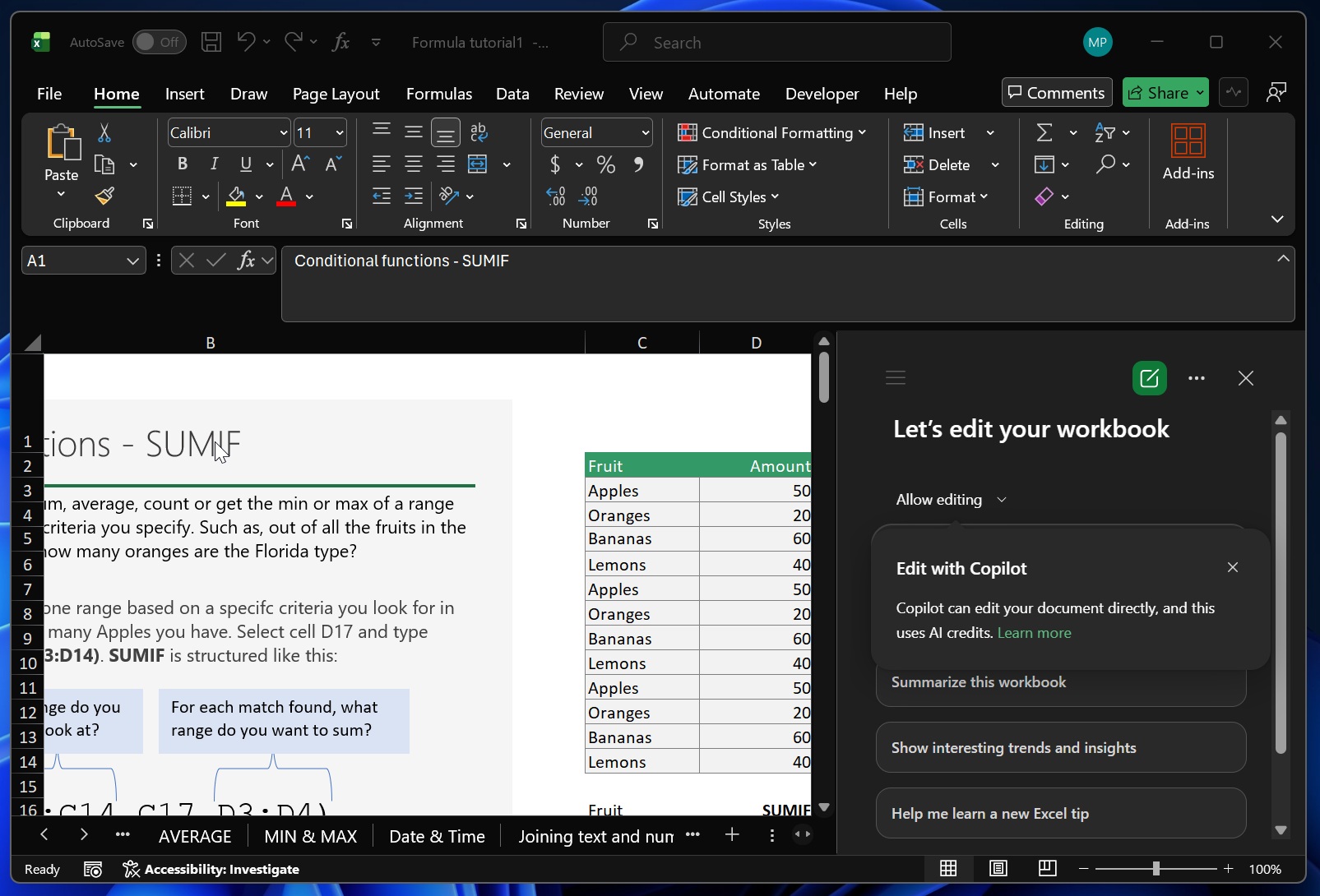
Task: Middle align cell content
Action: pyautogui.click(x=413, y=132)
